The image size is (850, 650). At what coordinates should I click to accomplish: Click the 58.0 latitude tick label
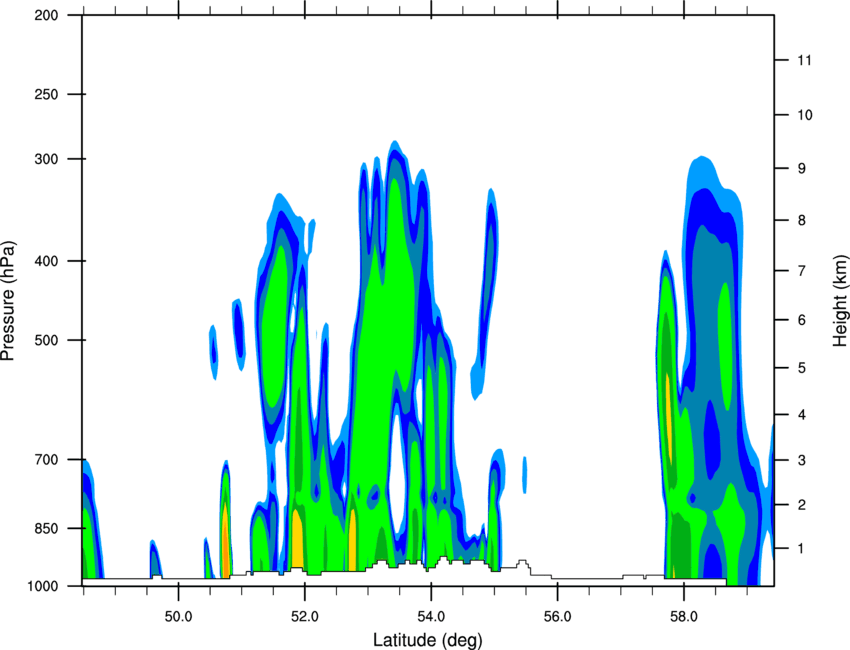[684, 617]
